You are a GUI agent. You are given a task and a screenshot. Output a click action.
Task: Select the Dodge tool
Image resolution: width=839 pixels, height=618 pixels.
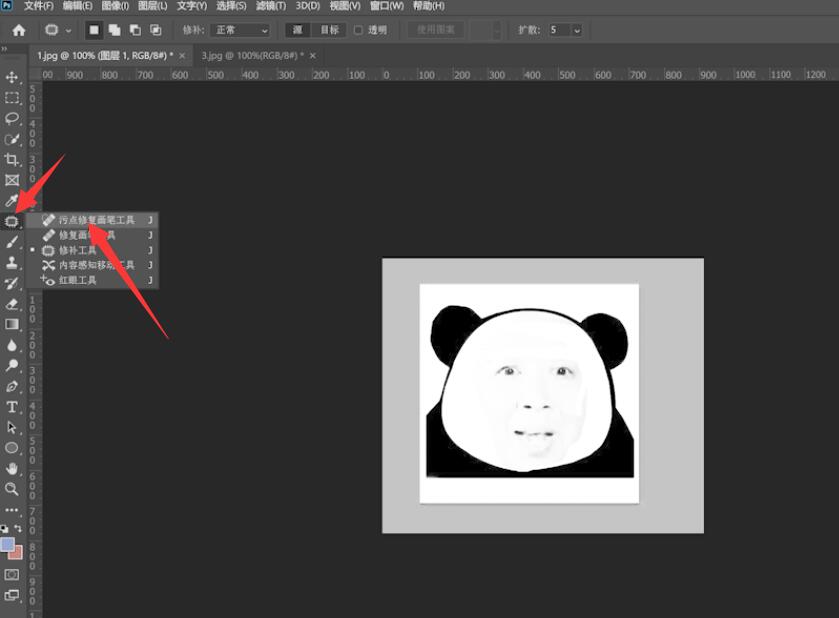[12, 365]
